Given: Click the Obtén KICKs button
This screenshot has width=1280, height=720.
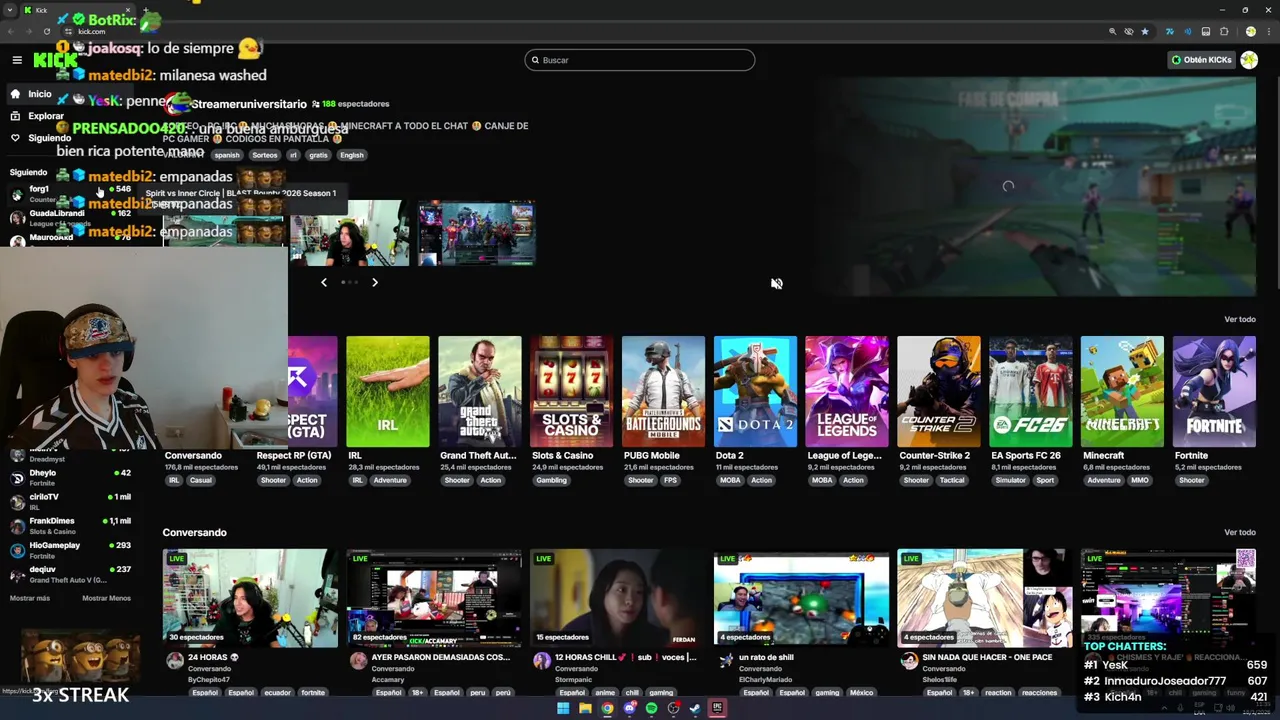Looking at the screenshot, I should [1202, 60].
